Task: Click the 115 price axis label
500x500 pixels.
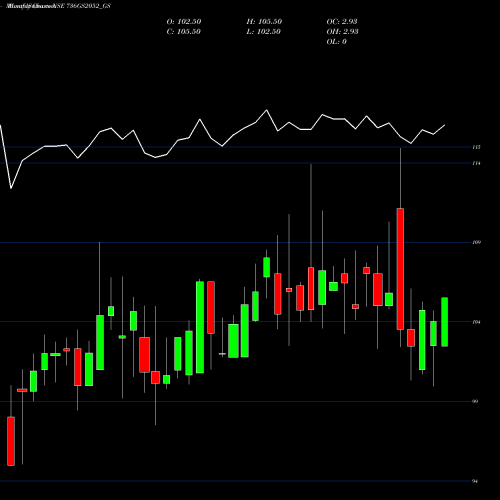Action: 476,147
